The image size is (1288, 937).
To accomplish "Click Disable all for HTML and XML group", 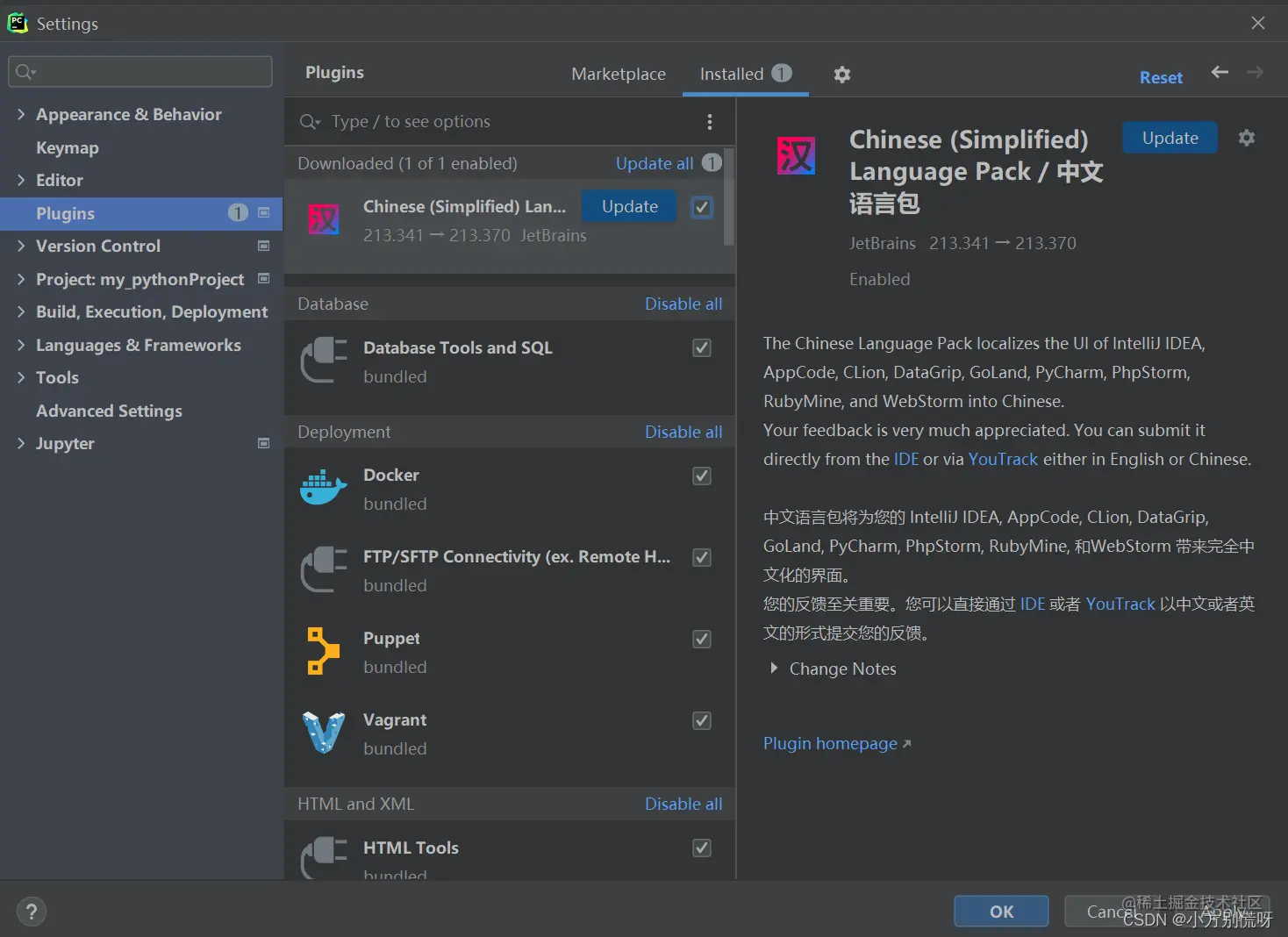I will click(683, 804).
